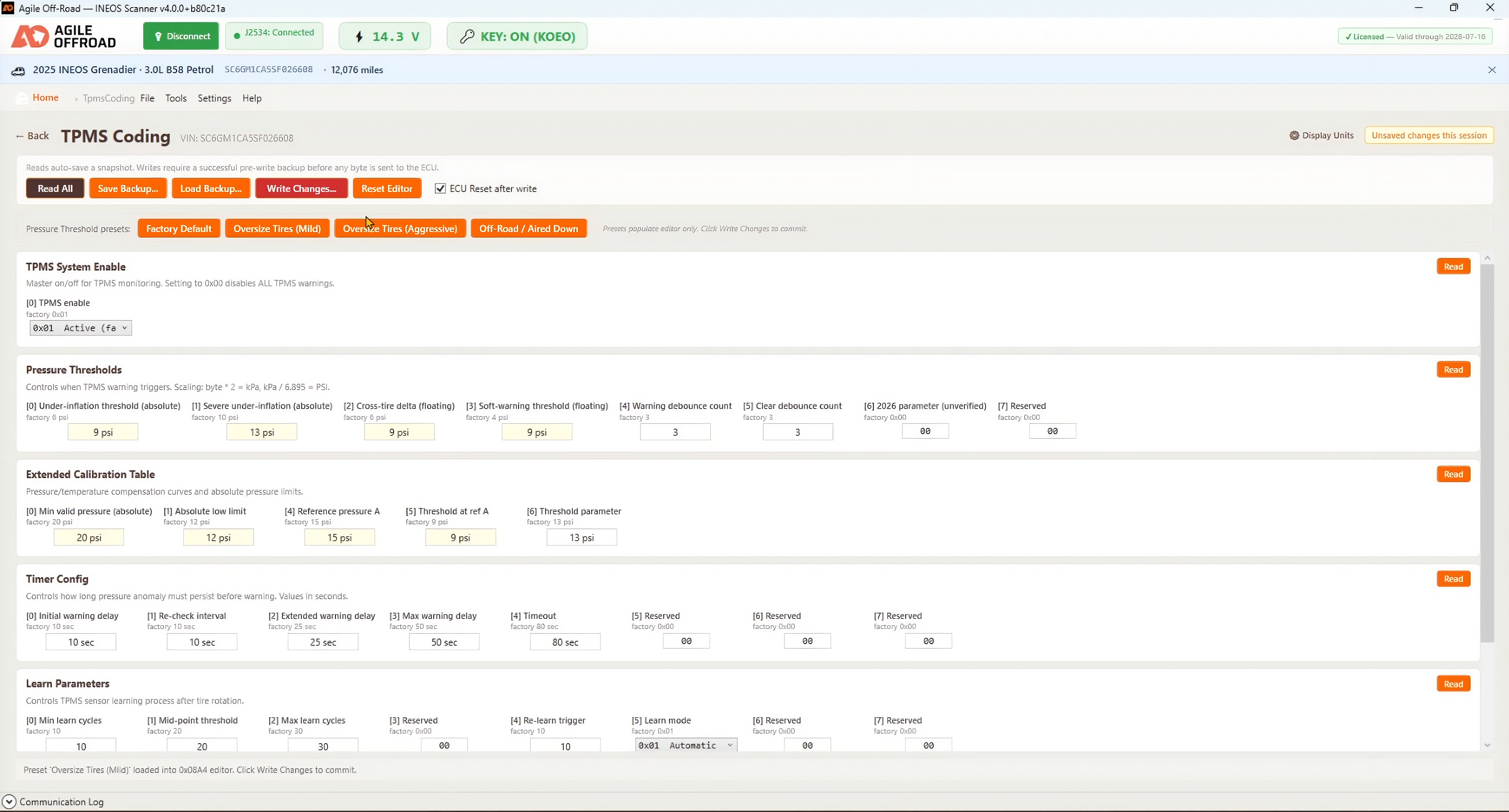Open the Help menu

click(252, 98)
